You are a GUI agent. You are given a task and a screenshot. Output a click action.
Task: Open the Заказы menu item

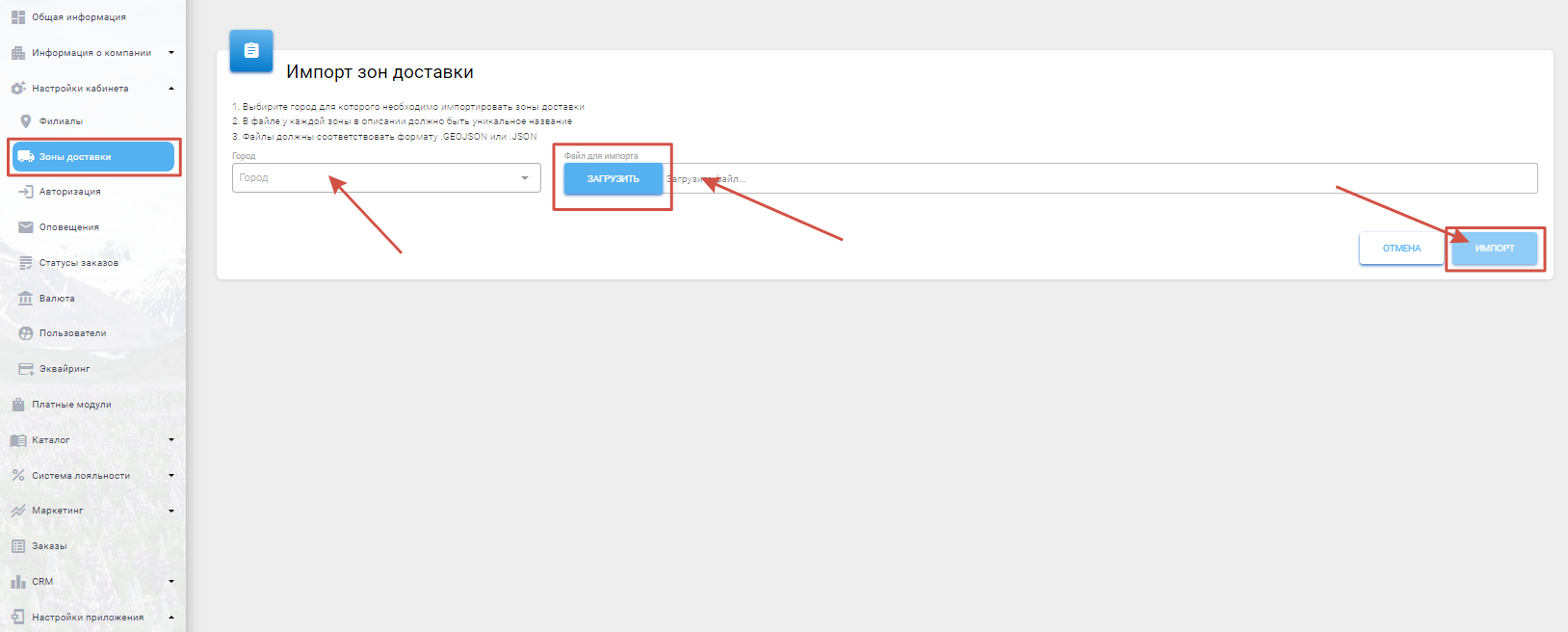pyautogui.click(x=49, y=546)
